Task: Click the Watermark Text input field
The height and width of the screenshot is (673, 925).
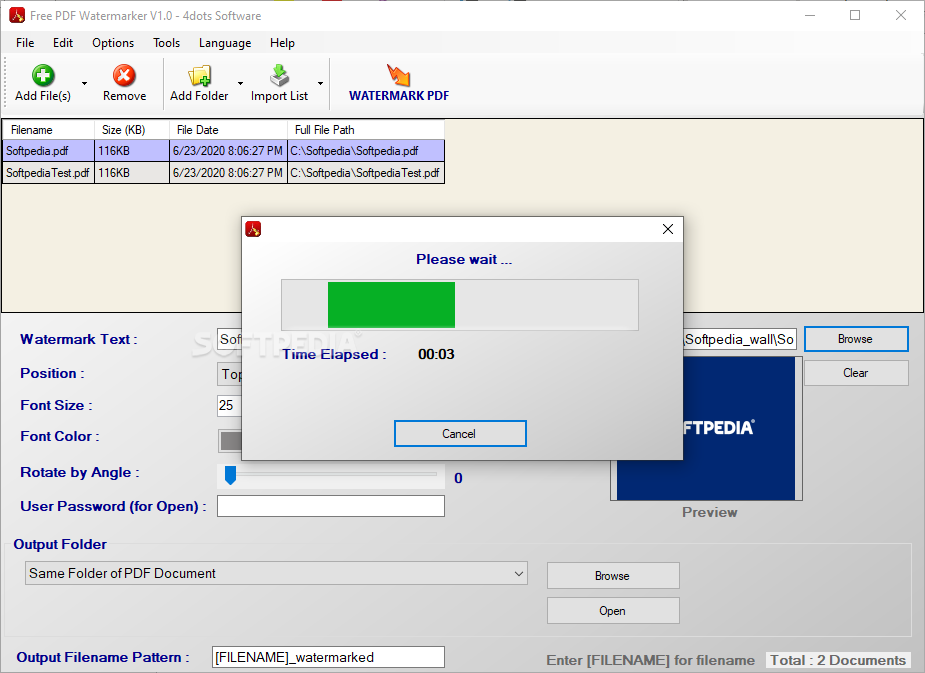Action: tap(229, 339)
